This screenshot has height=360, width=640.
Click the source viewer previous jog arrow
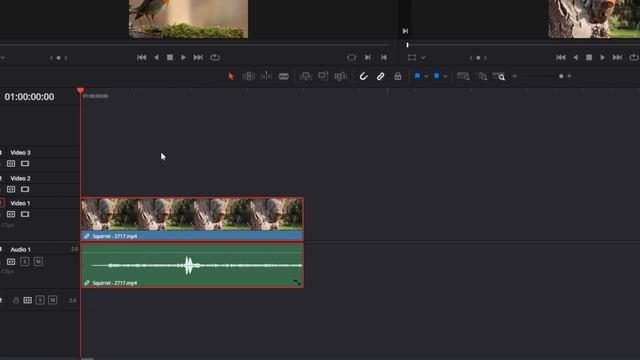51,58
